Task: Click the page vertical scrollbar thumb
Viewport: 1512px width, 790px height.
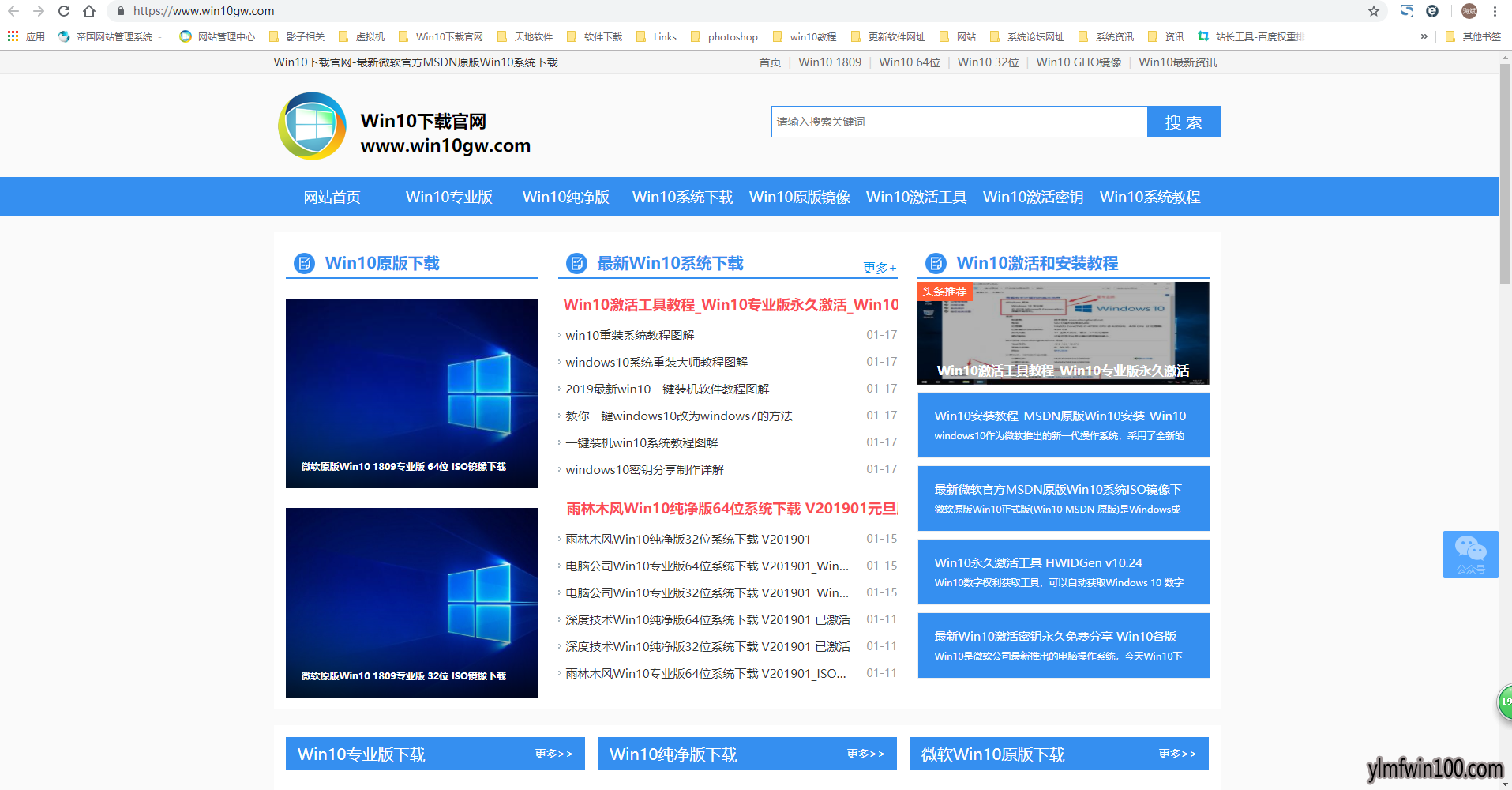Action: 1505,174
